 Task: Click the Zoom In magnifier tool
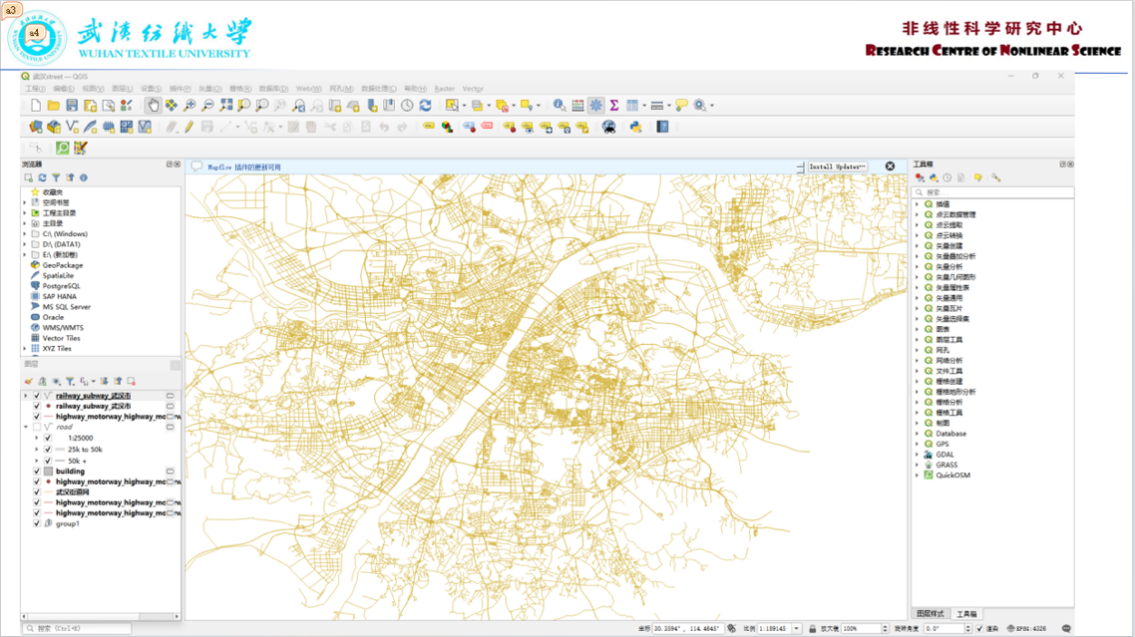click(190, 105)
